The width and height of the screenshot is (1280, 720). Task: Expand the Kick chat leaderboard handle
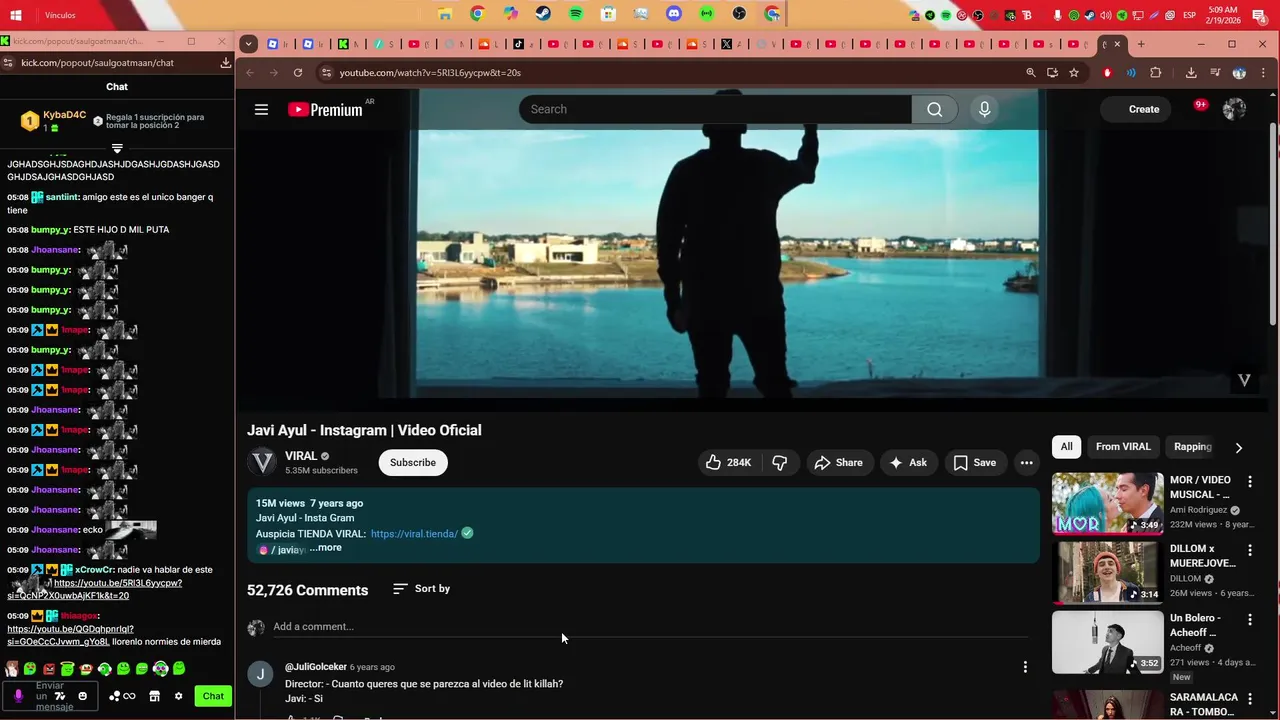click(x=117, y=148)
